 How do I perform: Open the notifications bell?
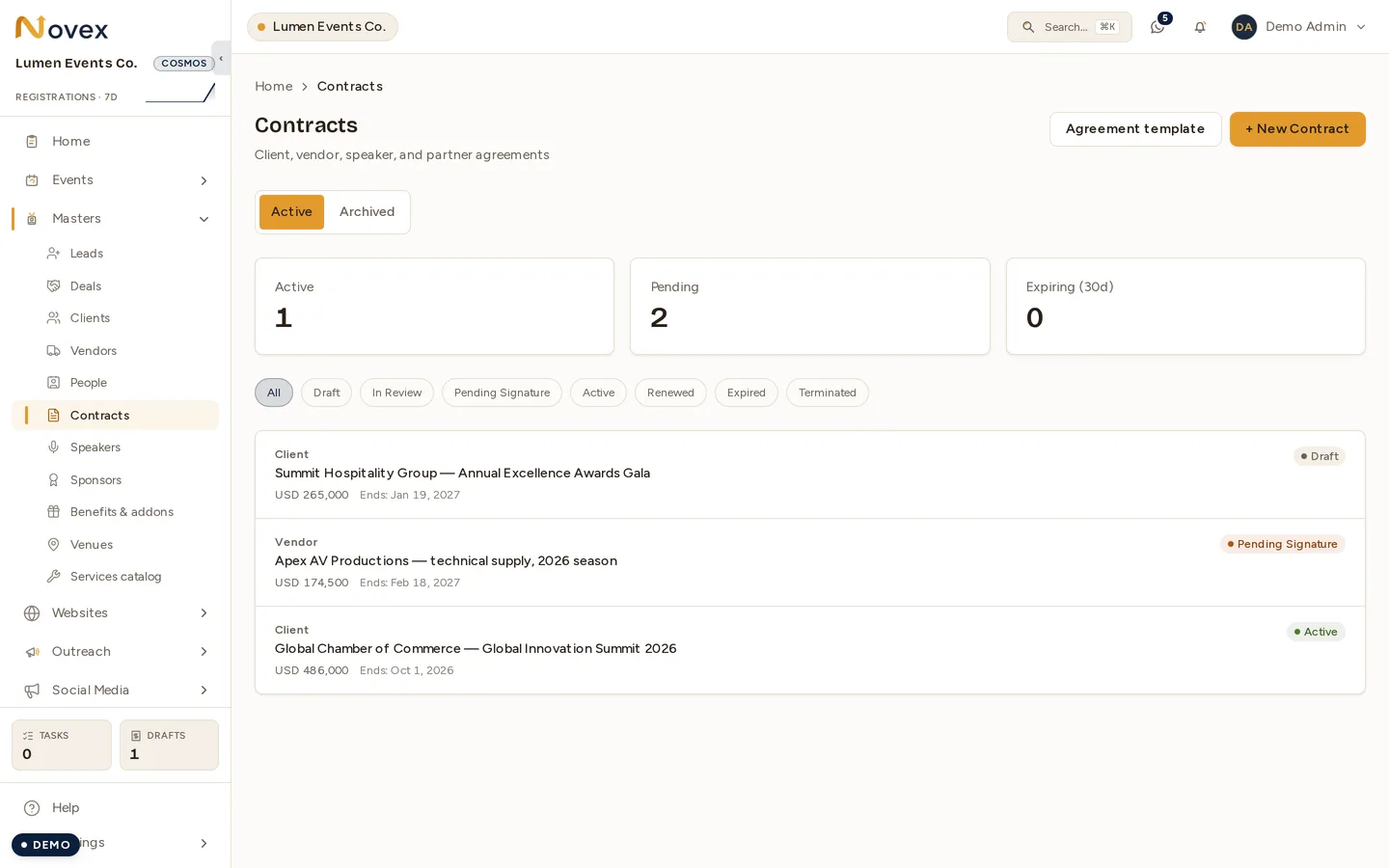(1200, 27)
